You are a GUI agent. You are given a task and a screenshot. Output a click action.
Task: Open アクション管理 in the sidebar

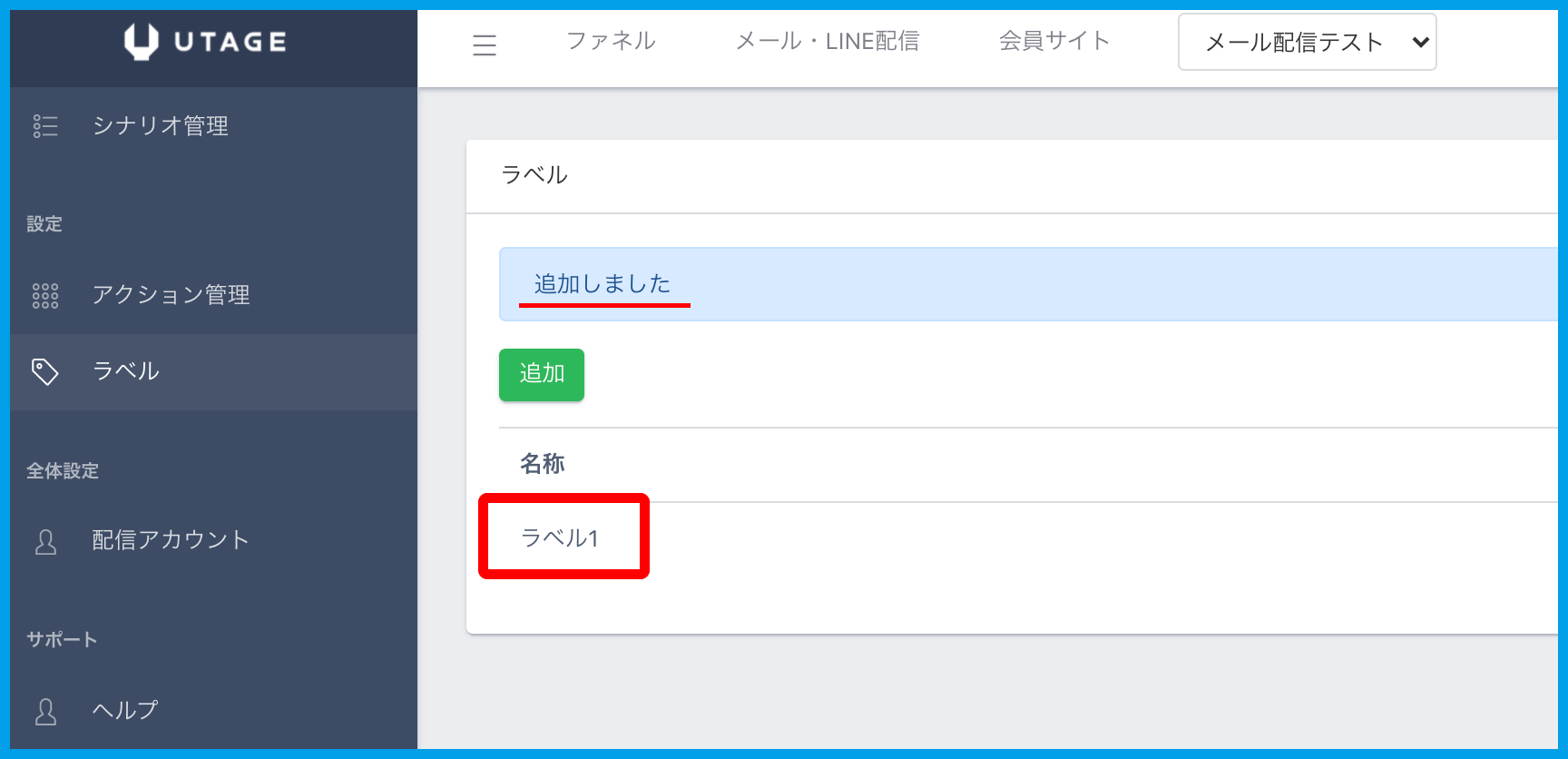point(171,295)
